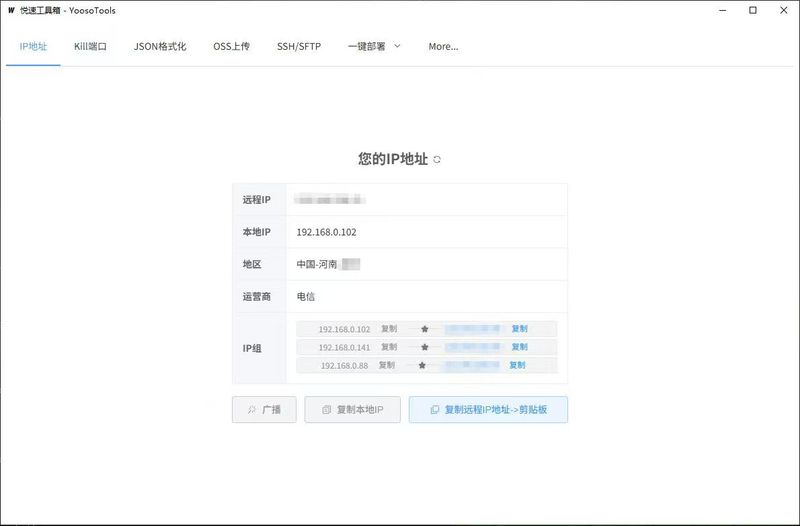Click 复制远程IP地址->剪贴板 button

[x=488, y=410]
